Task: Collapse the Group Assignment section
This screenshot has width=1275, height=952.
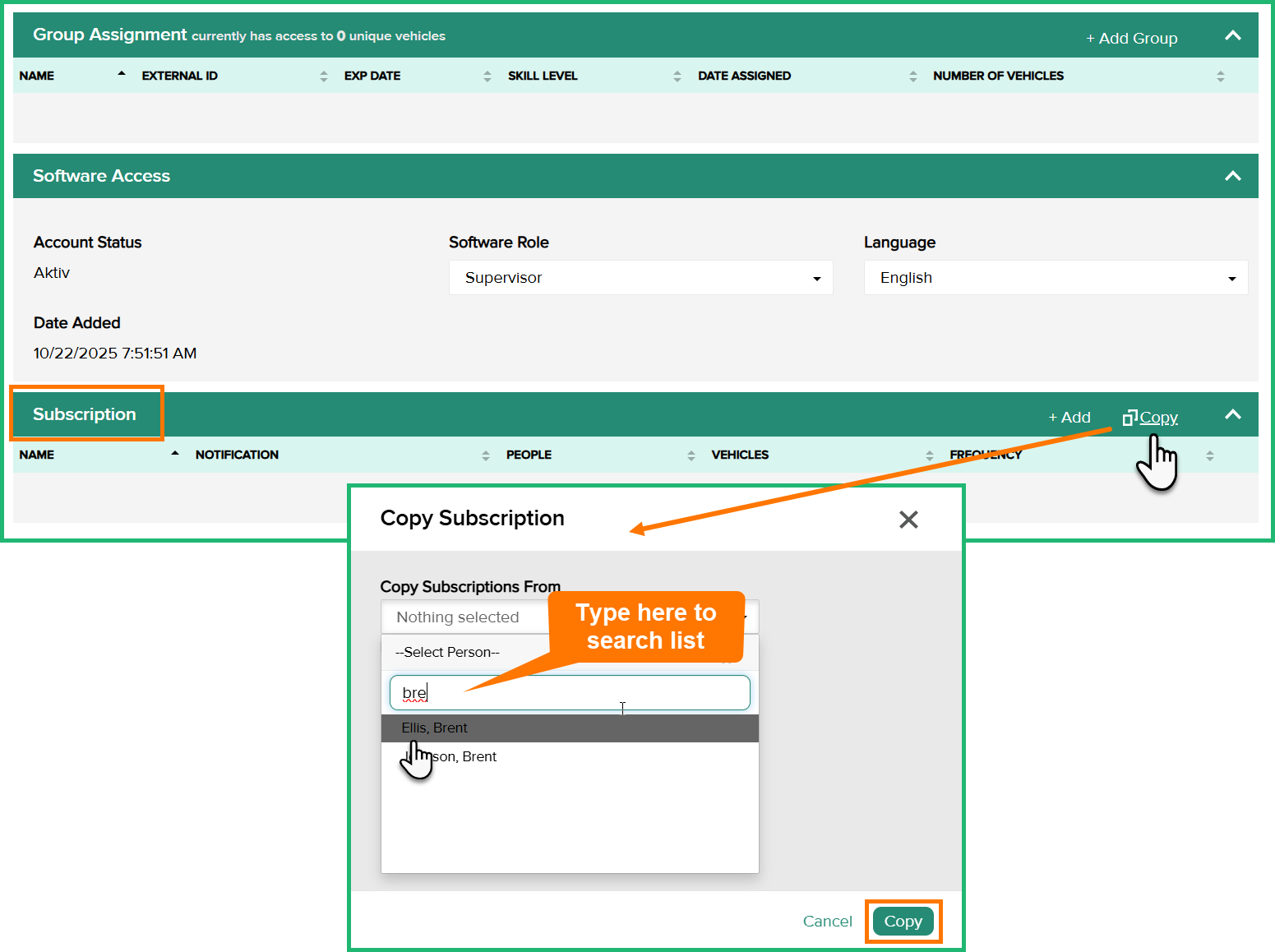Action: point(1232,35)
